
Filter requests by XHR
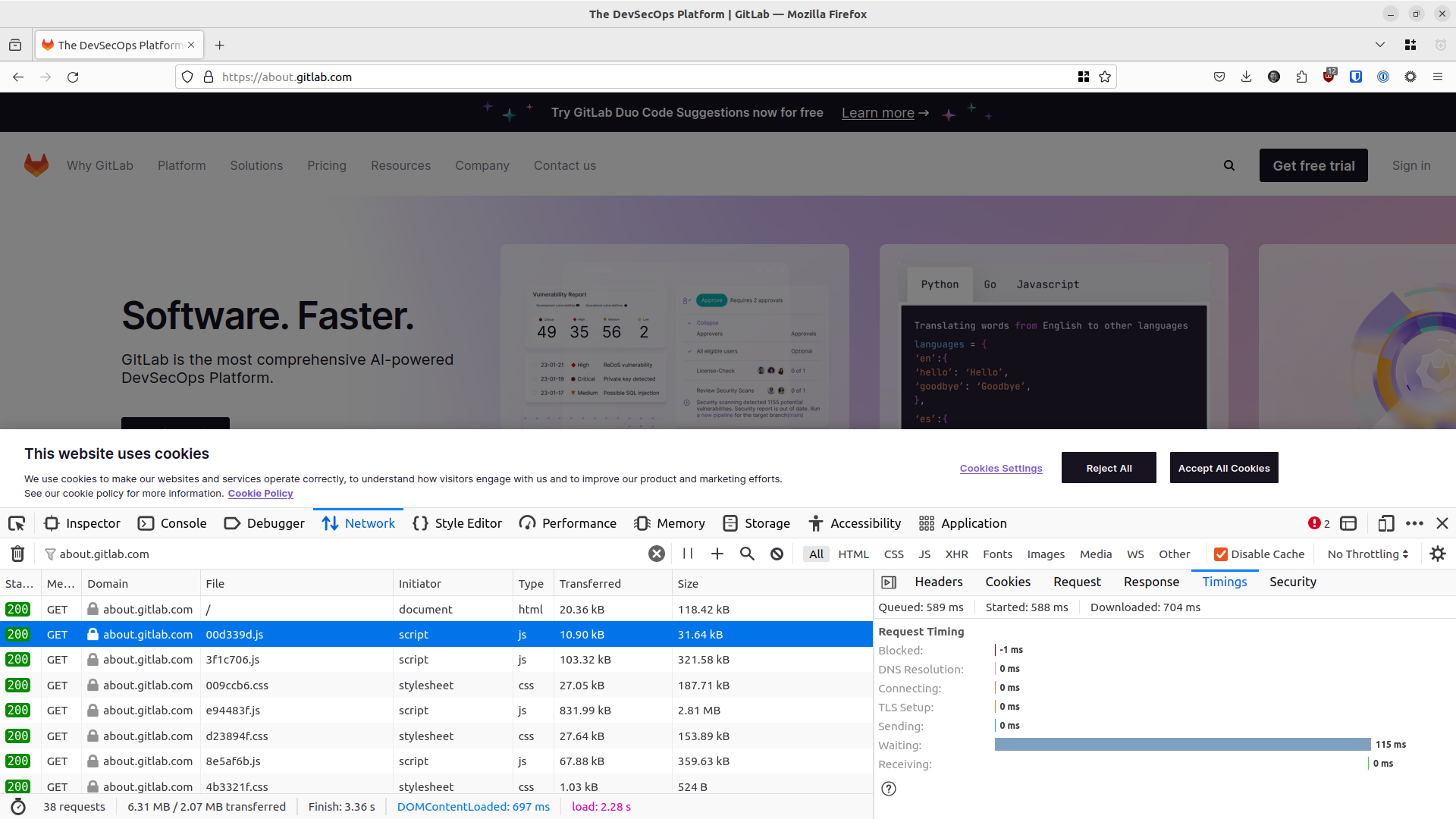[x=957, y=554]
